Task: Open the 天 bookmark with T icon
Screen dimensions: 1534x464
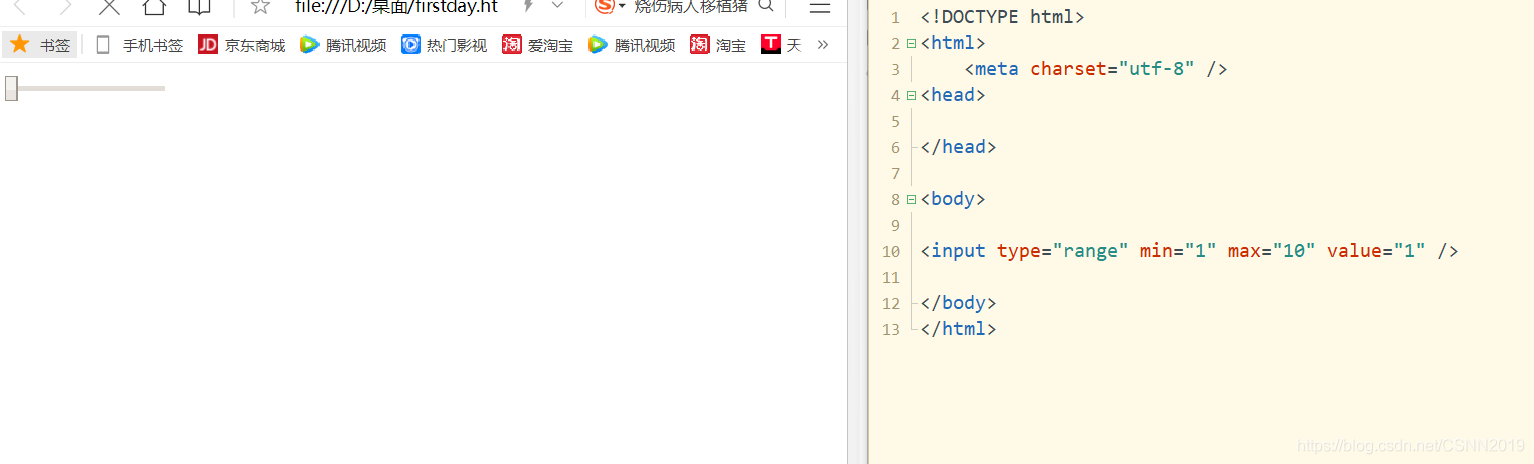Action: point(781,45)
